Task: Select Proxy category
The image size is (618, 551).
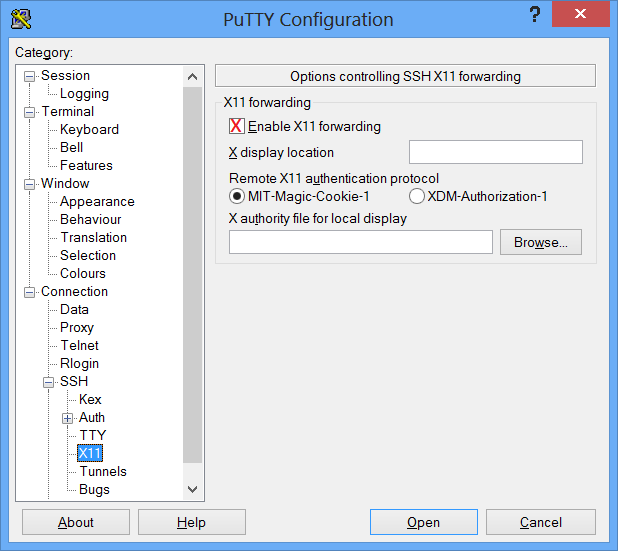Action: click(77, 328)
